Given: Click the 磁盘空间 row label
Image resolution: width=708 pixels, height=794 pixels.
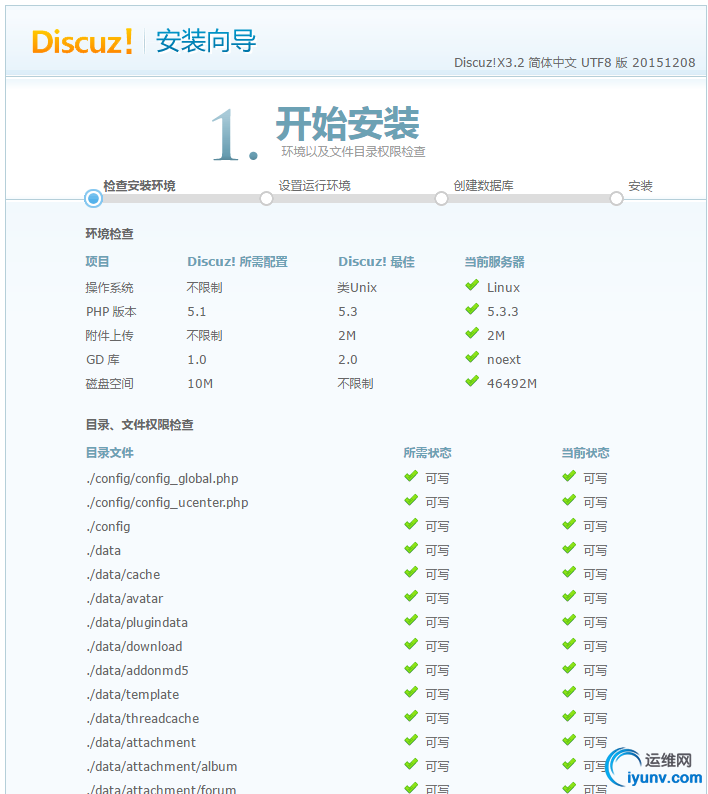Looking at the screenshot, I should tap(109, 383).
